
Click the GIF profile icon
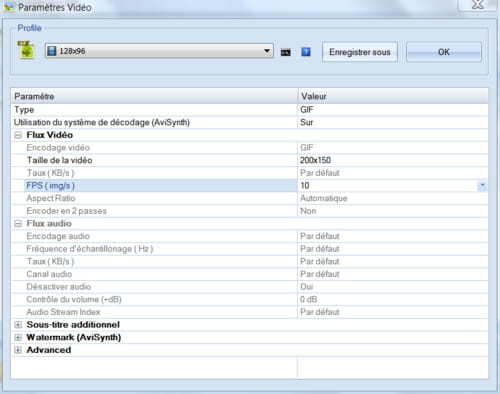tap(26, 50)
